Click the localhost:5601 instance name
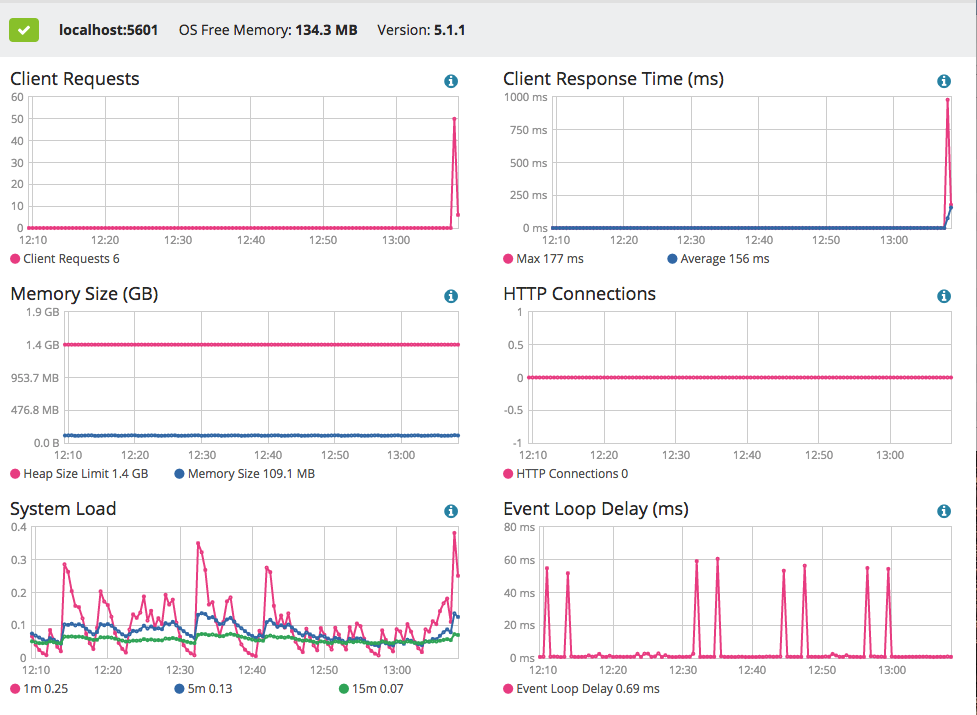Image resolution: width=977 pixels, height=715 pixels. [108, 30]
